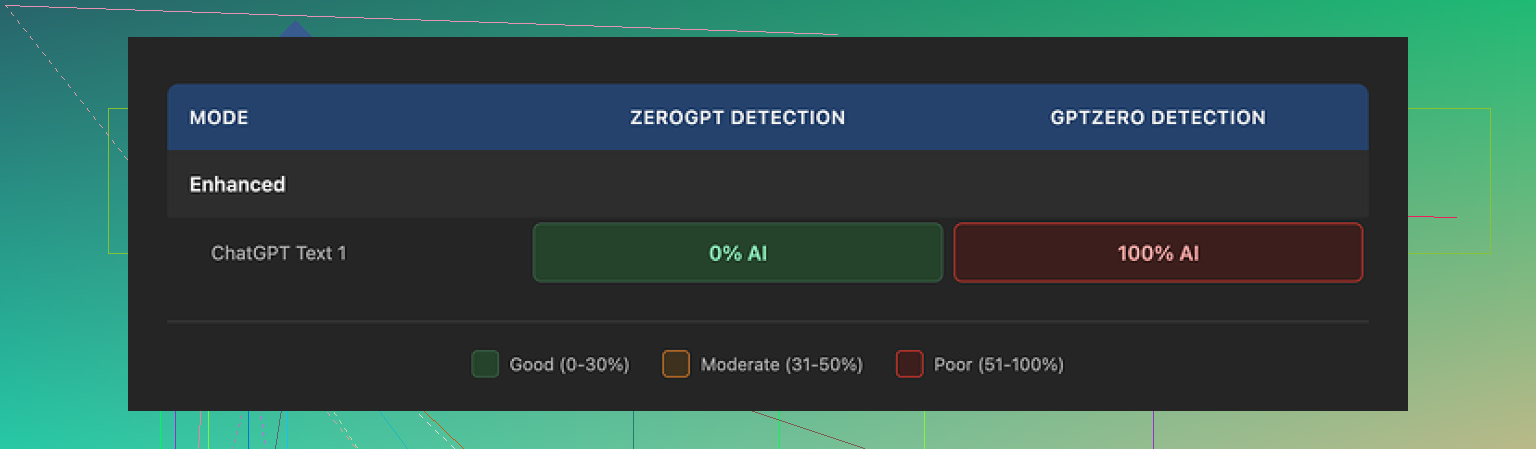Image resolution: width=1536 pixels, height=449 pixels.
Task: Click the green Good legend swatch
Action: click(x=485, y=364)
